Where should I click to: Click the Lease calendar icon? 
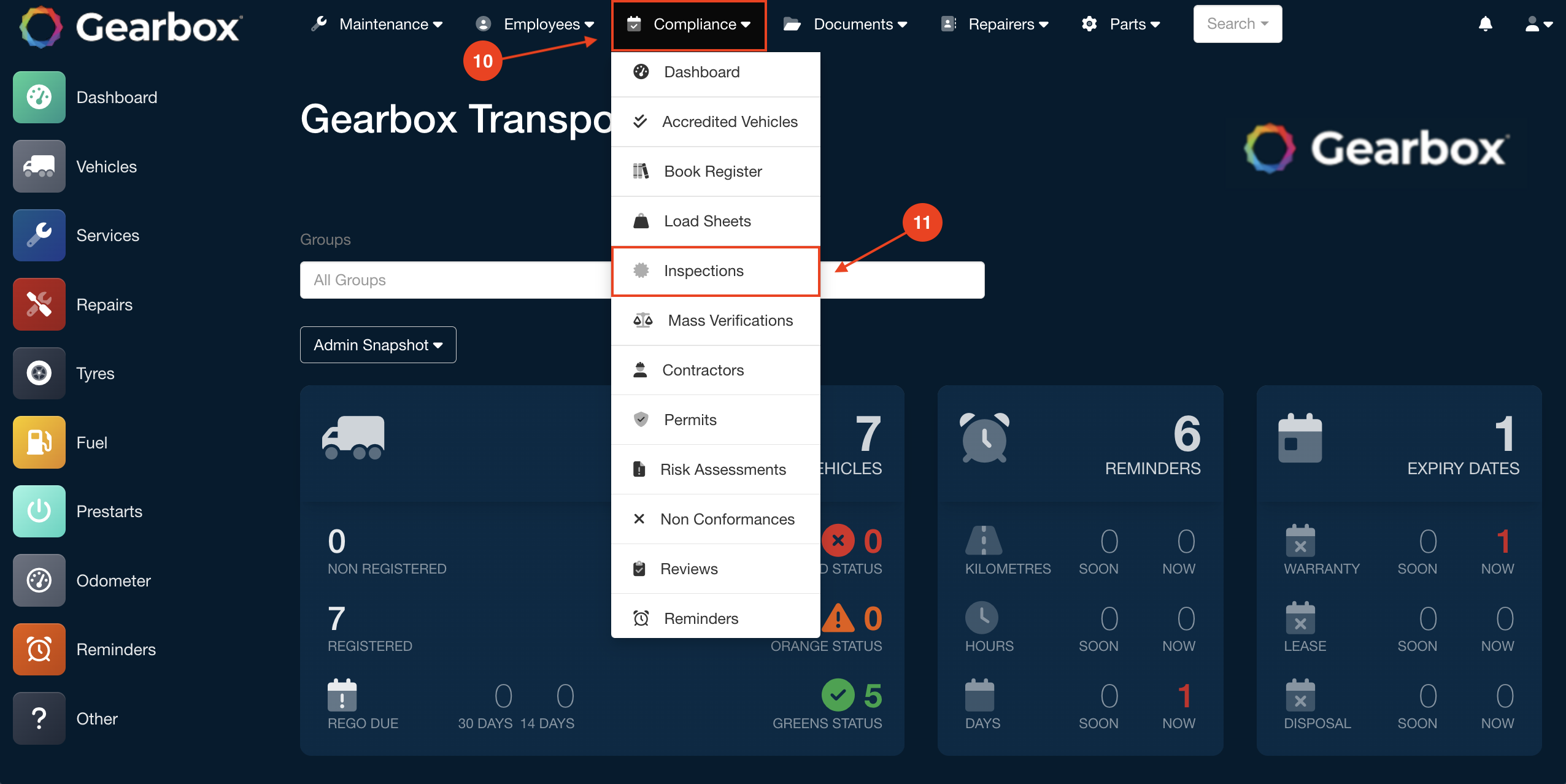tap(1300, 618)
